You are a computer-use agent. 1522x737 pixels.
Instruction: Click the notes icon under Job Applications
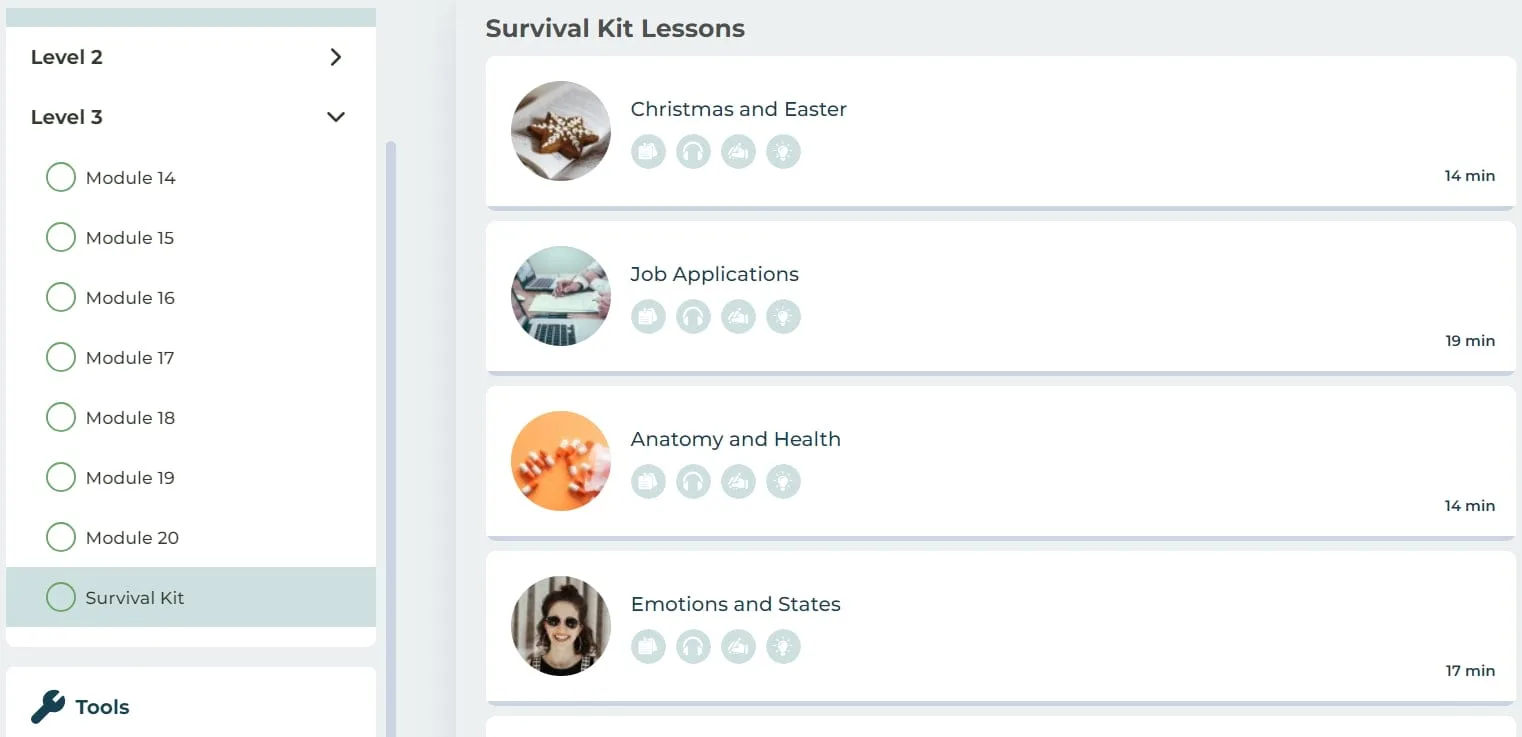[648, 317]
